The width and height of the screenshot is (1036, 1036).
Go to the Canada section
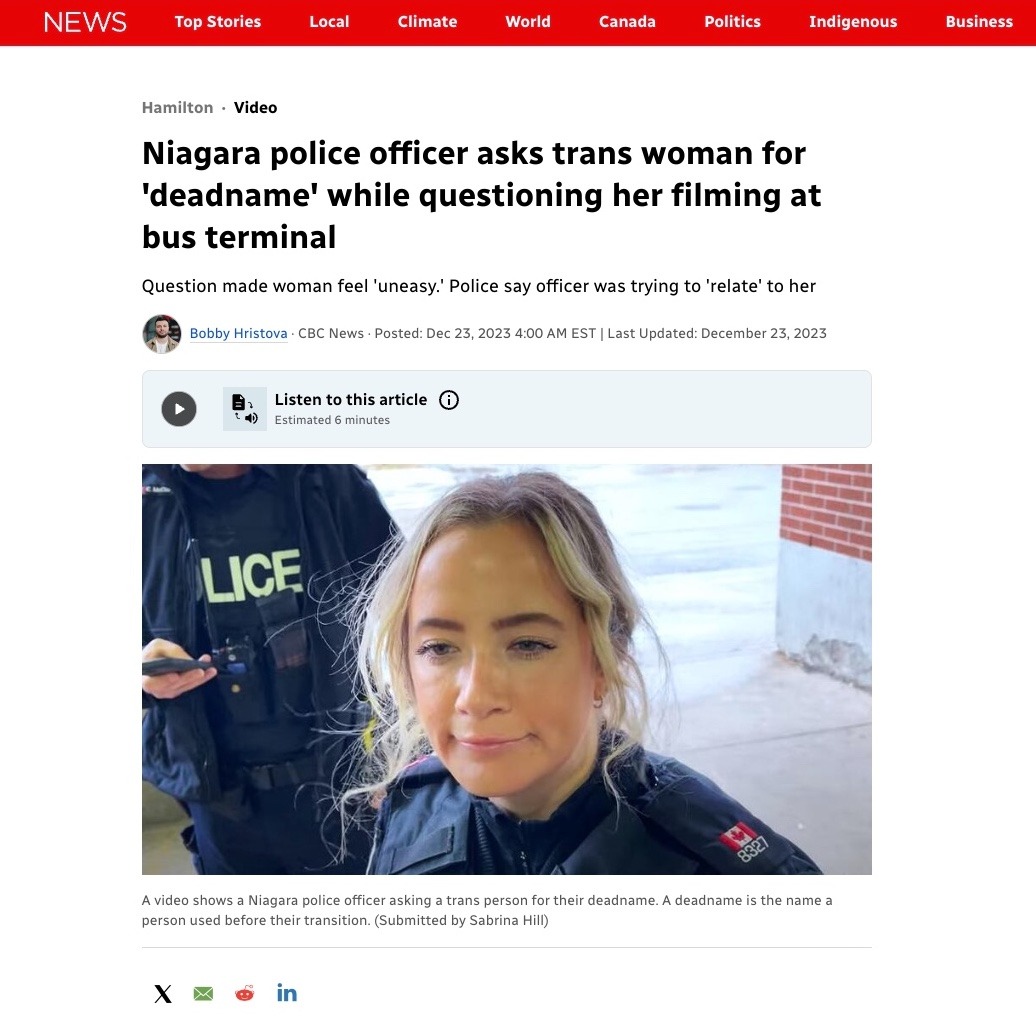tap(627, 22)
